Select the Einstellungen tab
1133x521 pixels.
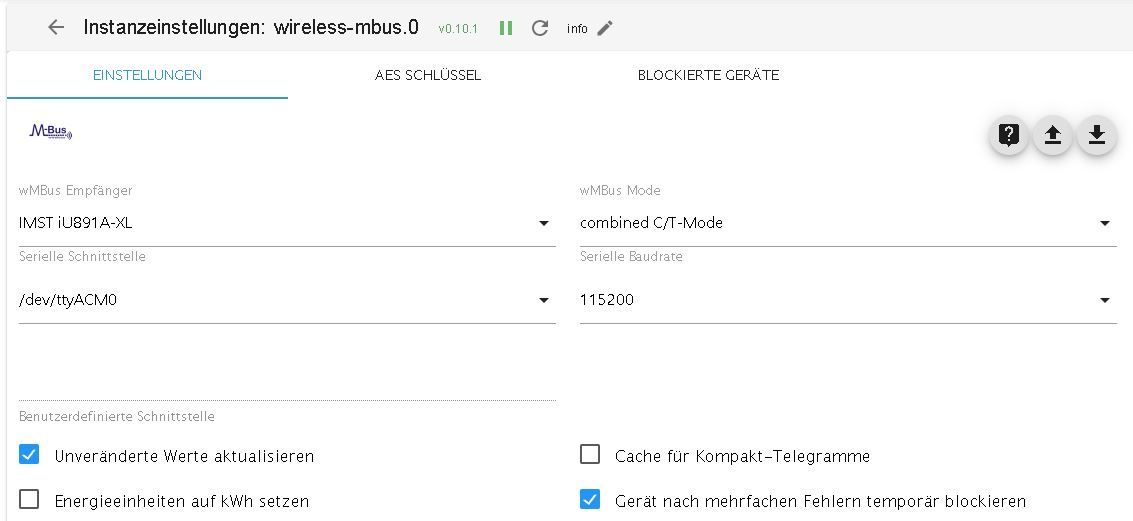(x=147, y=75)
